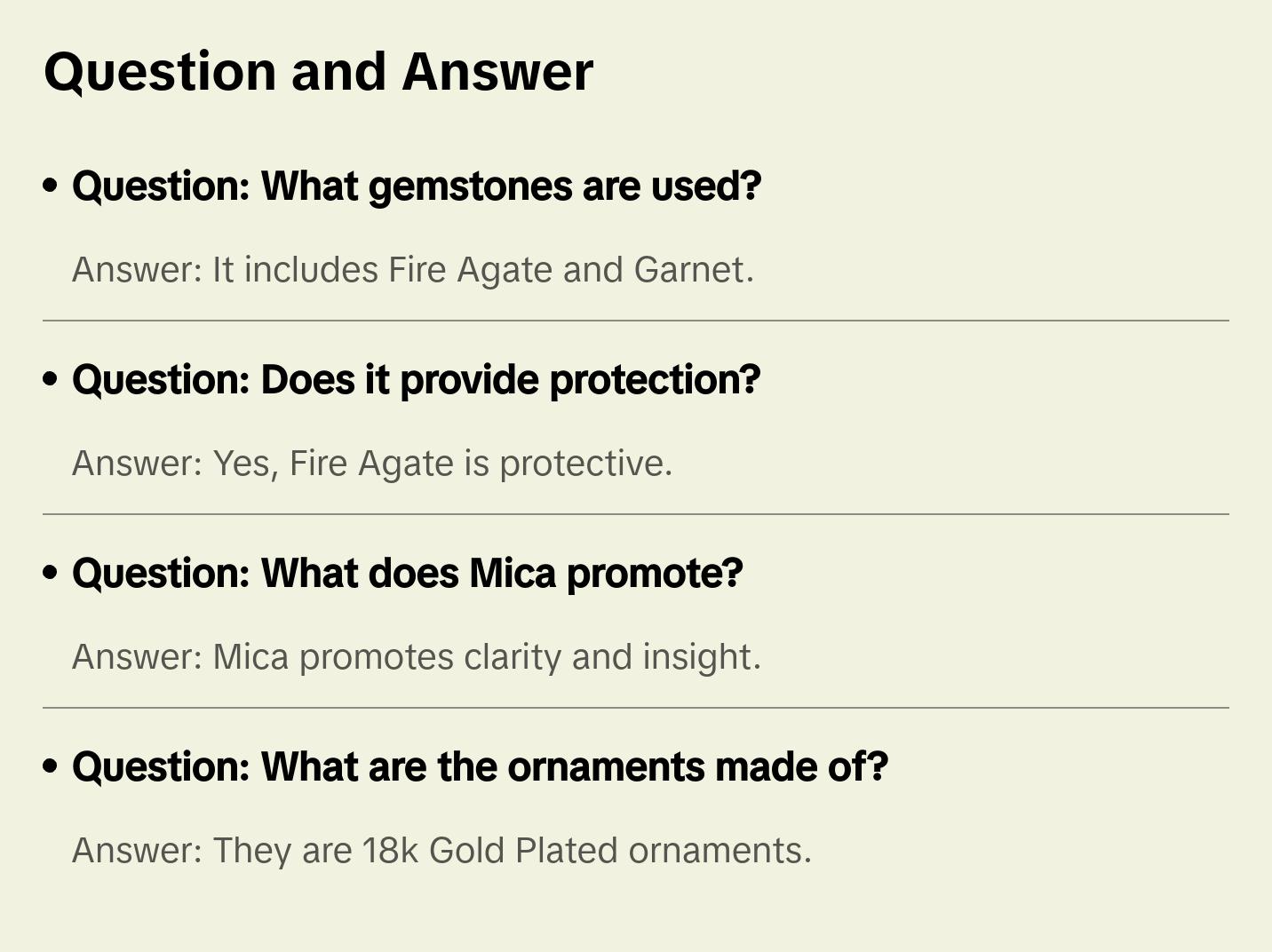Expand the "Does it provide protection?" question
This screenshot has height=952, width=1272.
click(x=416, y=380)
